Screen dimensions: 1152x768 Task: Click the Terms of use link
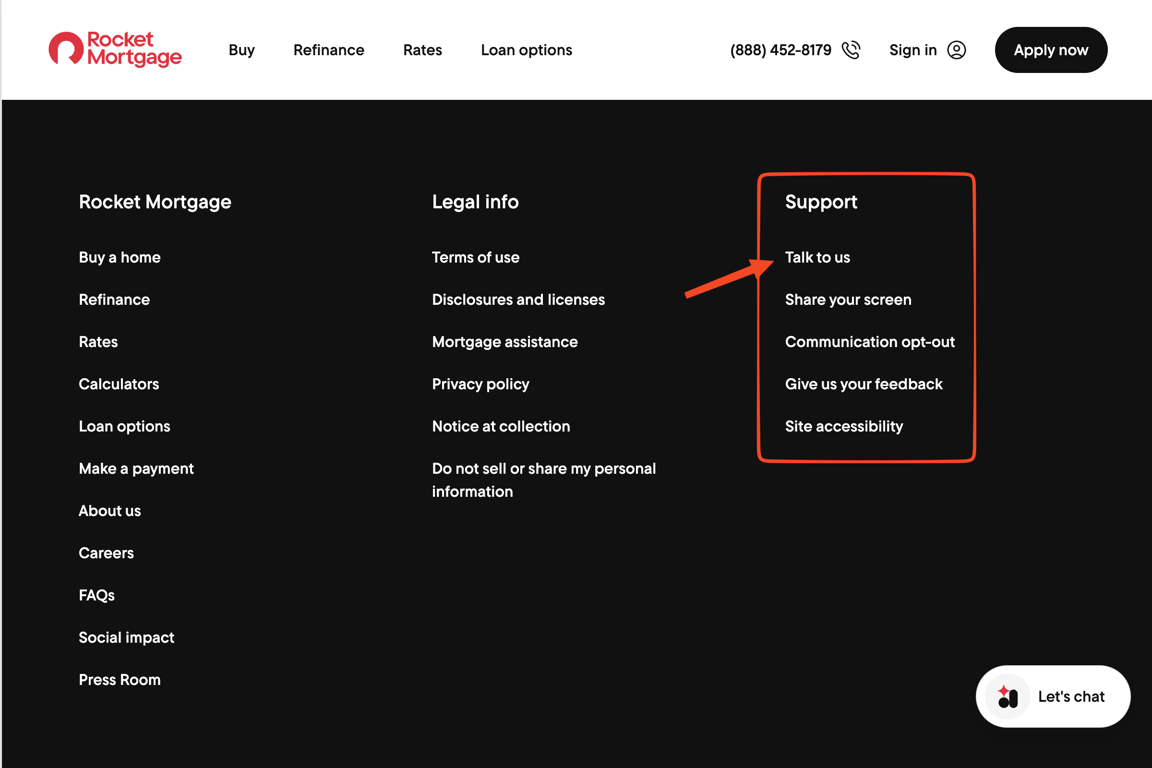(x=475, y=257)
